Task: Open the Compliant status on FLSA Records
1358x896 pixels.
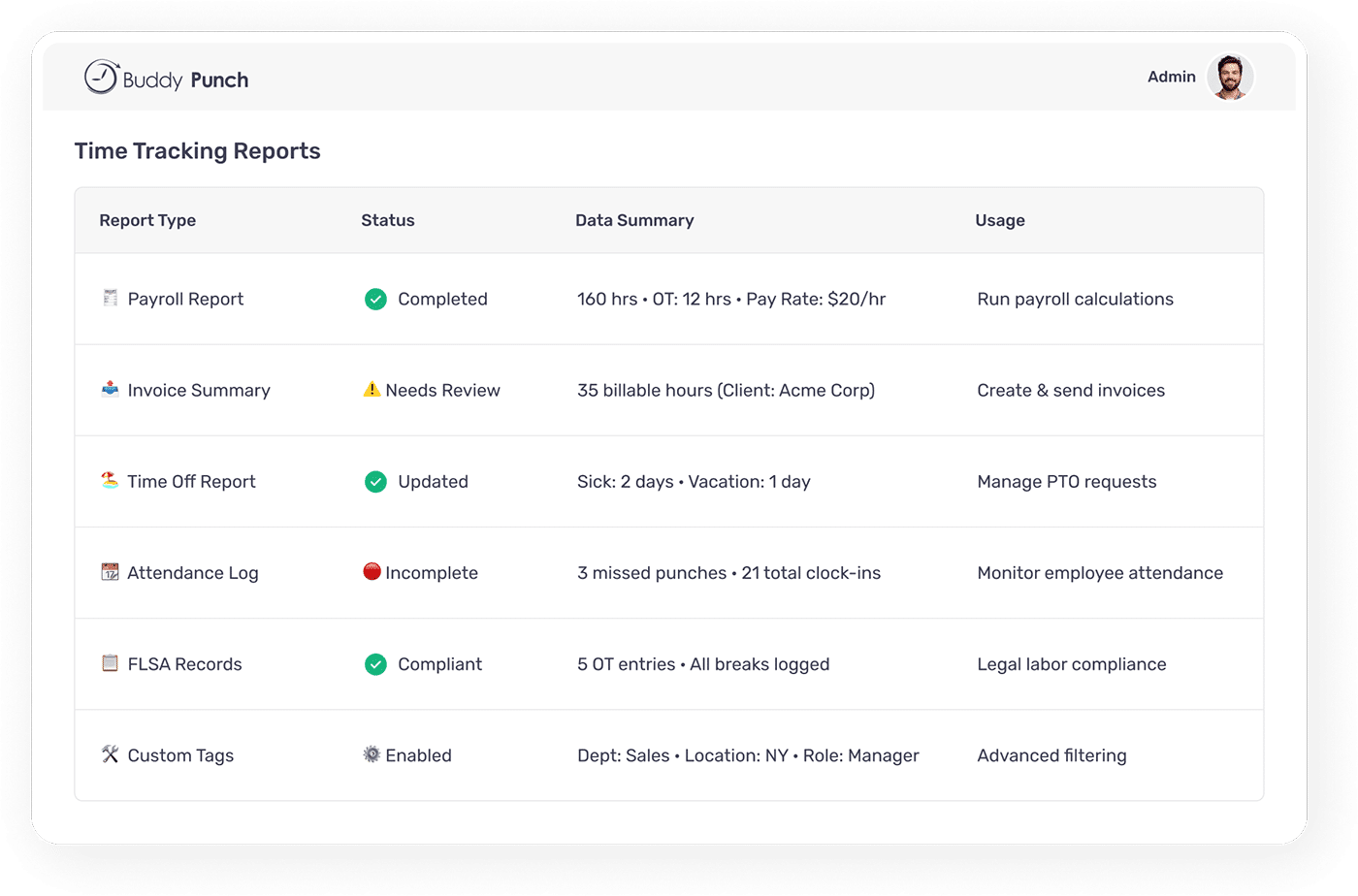Action: point(376,663)
